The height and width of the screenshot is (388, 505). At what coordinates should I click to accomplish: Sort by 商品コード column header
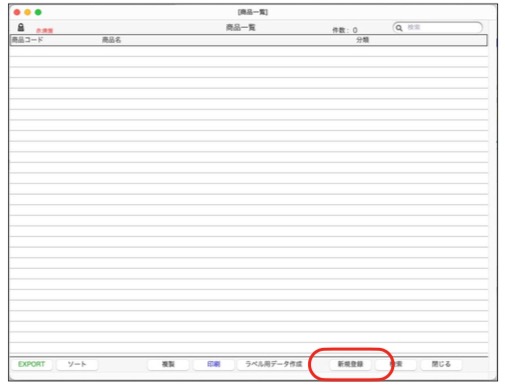(27, 40)
